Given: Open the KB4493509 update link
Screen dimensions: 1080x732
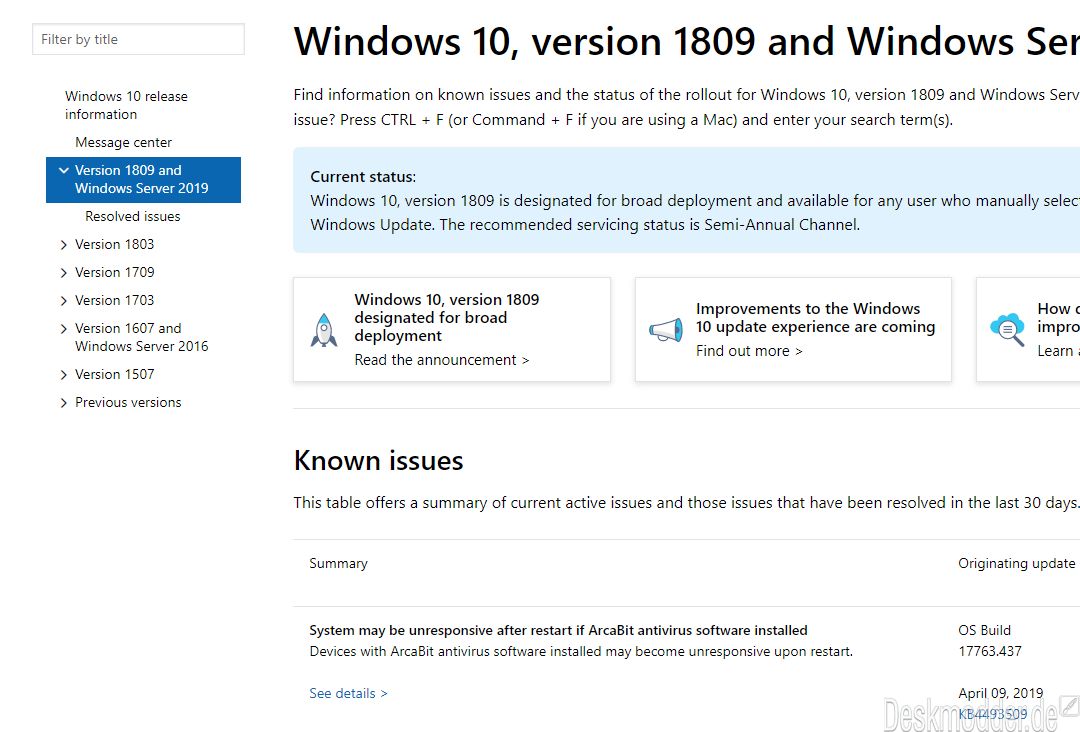Looking at the screenshot, I should (993, 714).
